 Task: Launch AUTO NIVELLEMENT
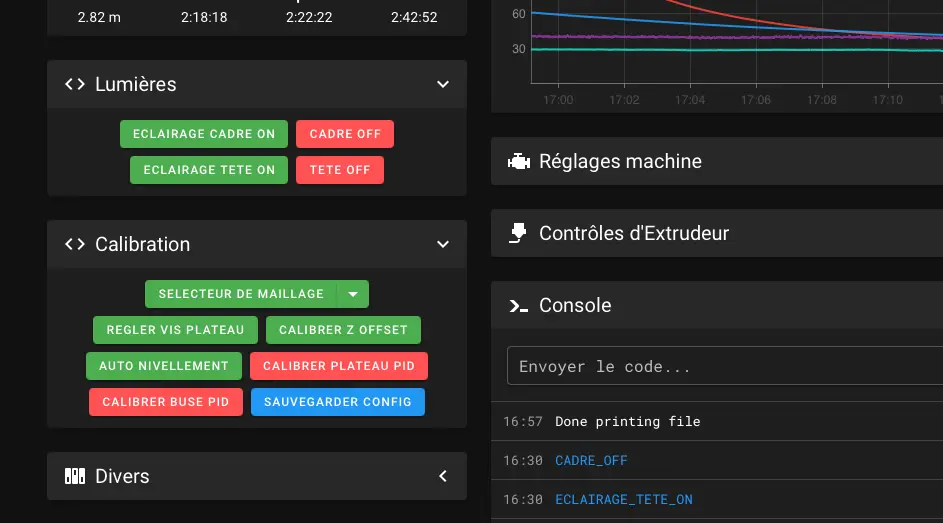164,366
